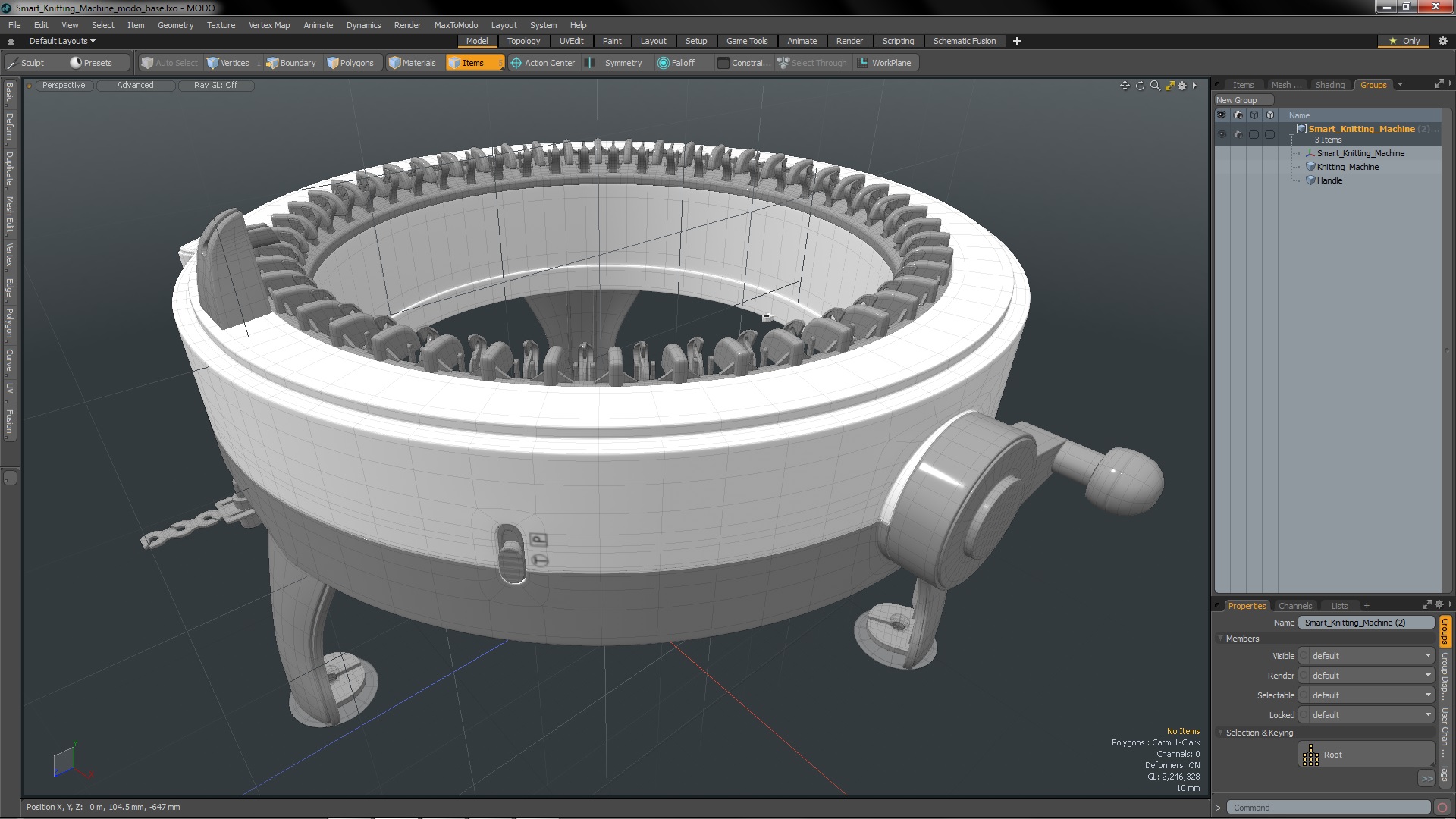Click the viewport pan (move) icon
The width and height of the screenshot is (1456, 819).
click(1125, 86)
